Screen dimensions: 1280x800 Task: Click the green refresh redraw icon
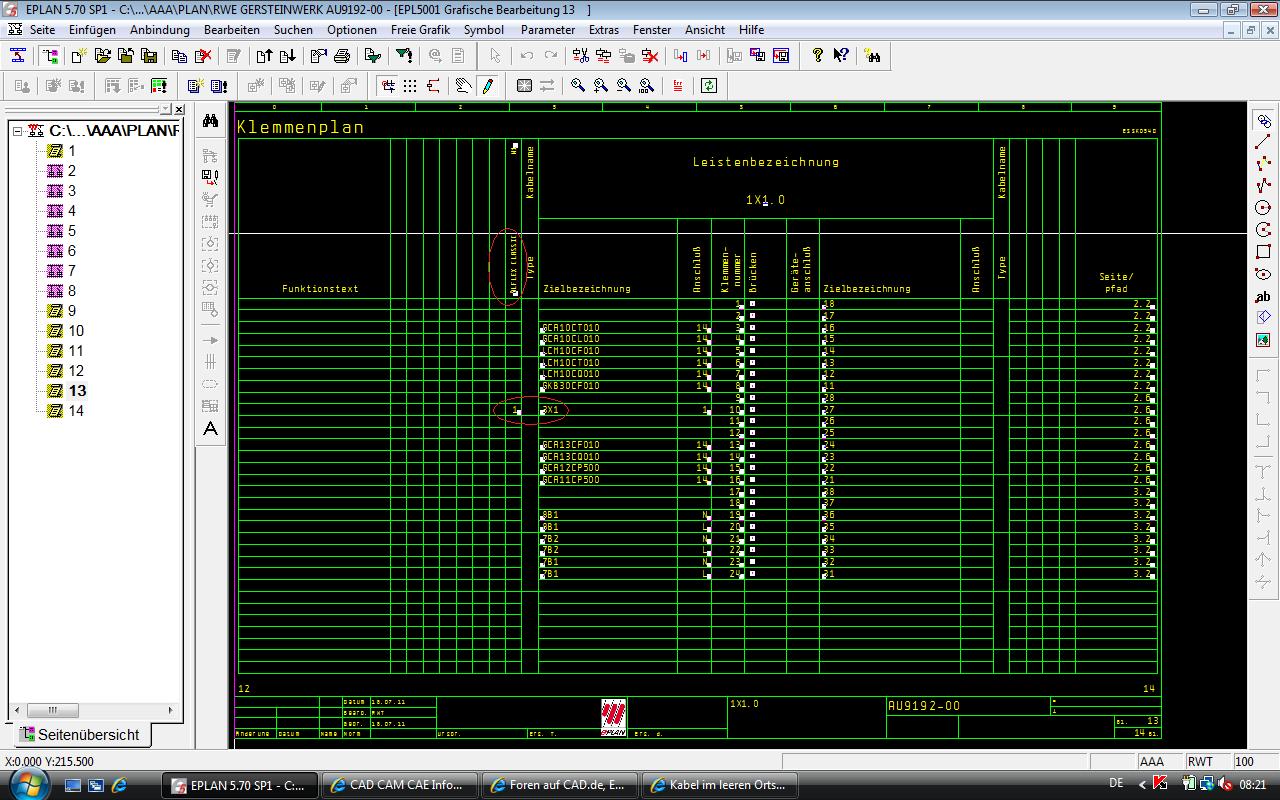[x=709, y=86]
